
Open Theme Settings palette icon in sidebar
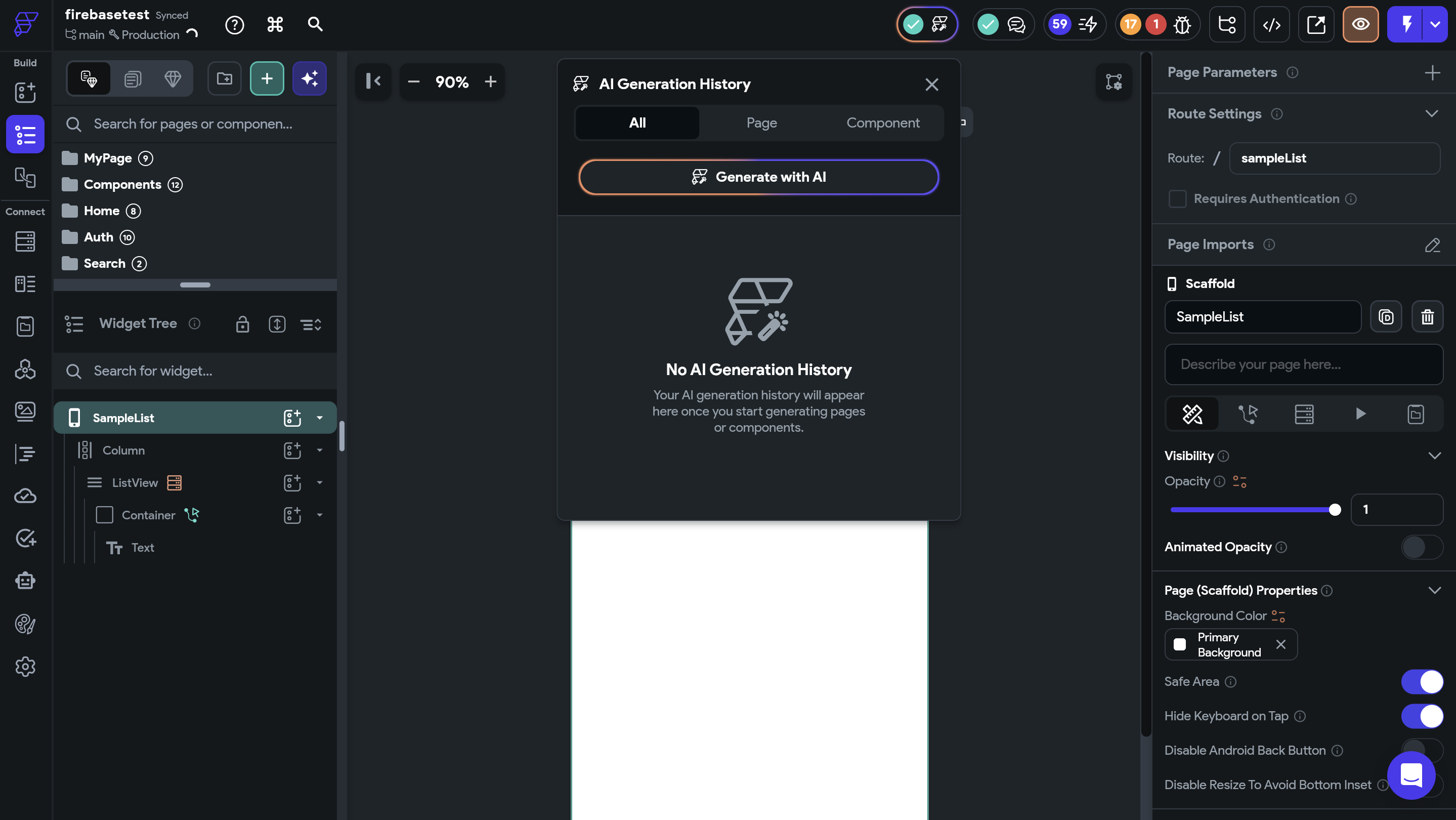25,624
